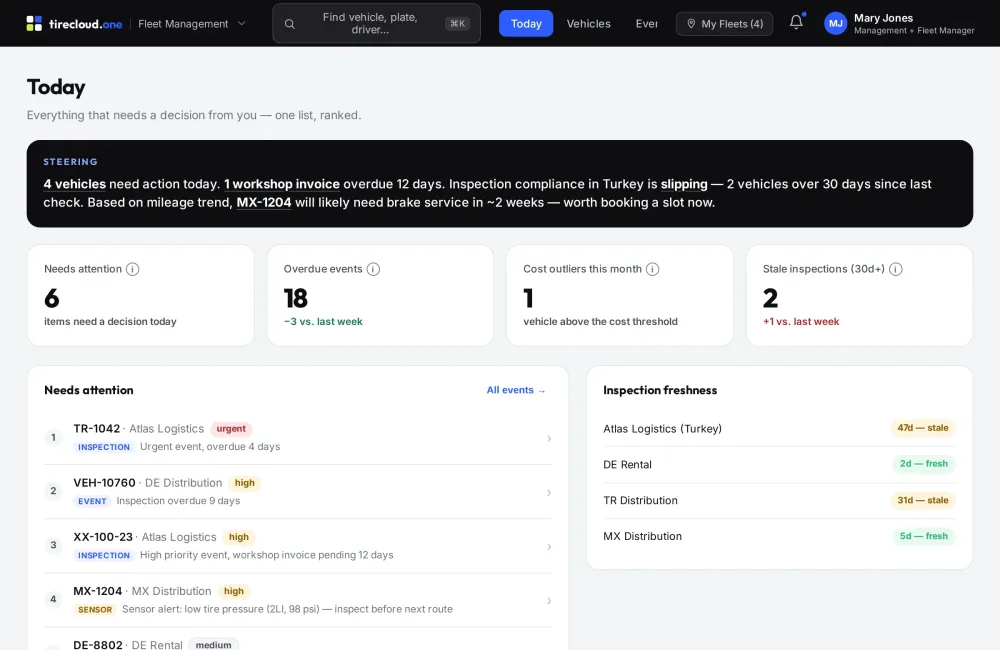Open the notifications bell
Viewport: 1000px width, 650px height.
(796, 22)
